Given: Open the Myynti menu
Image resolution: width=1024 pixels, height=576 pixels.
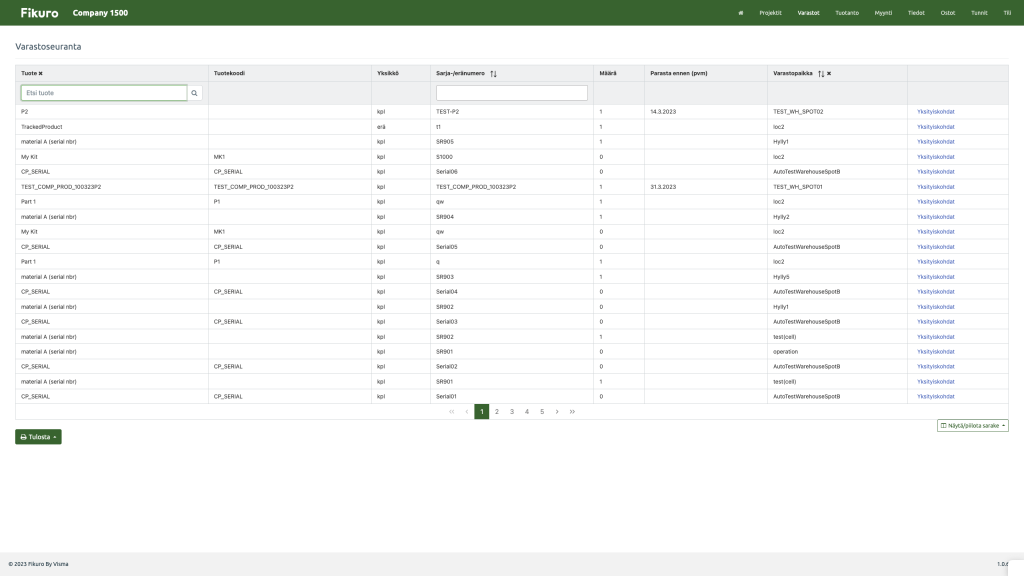Looking at the screenshot, I should 883,13.
